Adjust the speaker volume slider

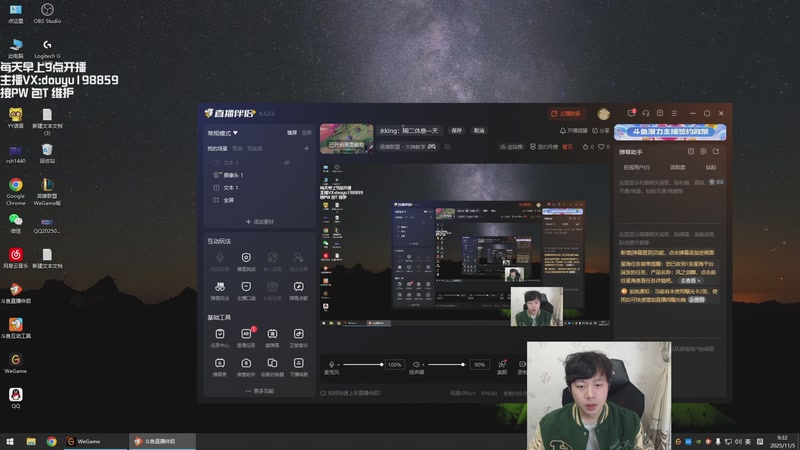pyautogui.click(x=446, y=364)
